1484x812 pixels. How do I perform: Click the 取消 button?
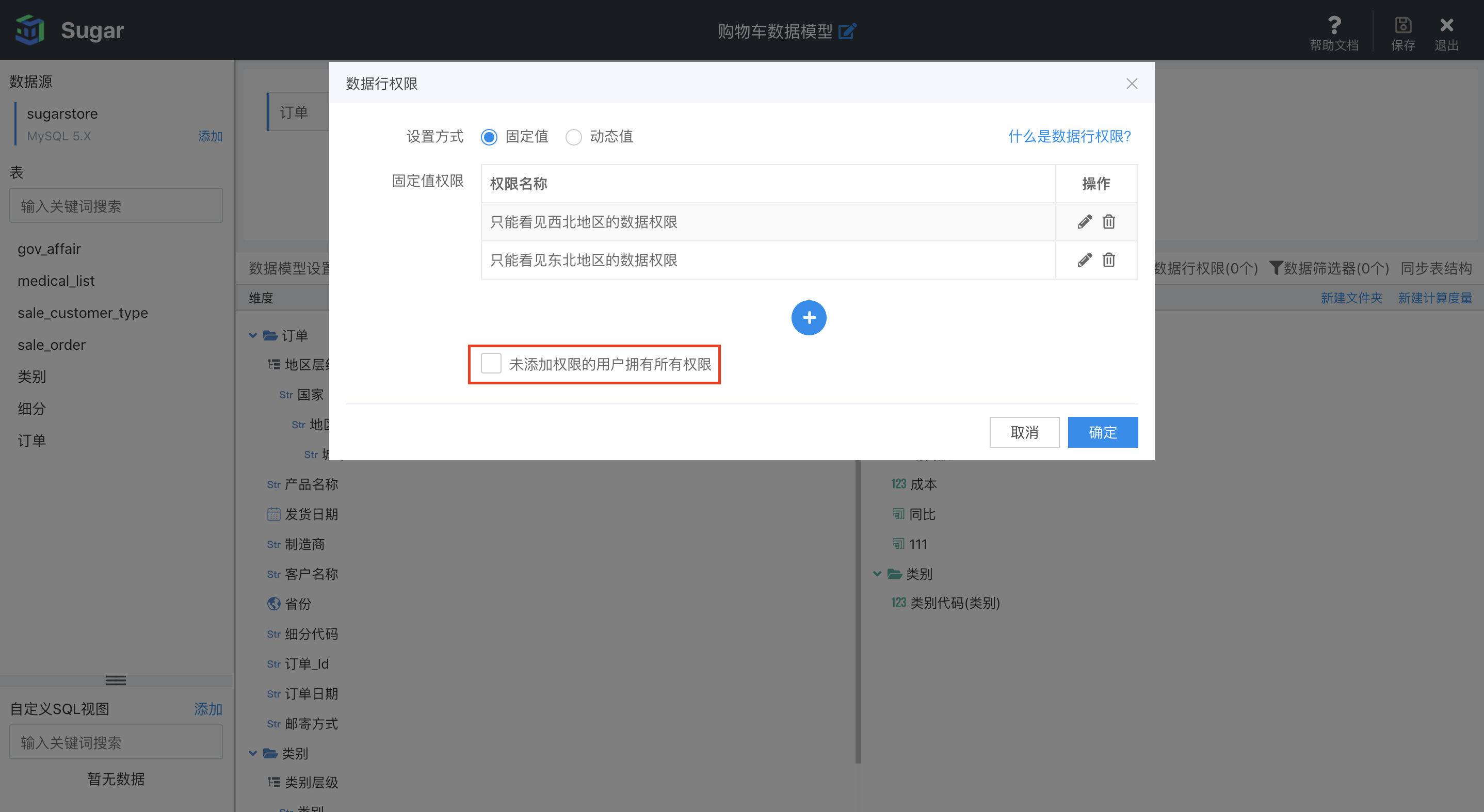point(1024,432)
